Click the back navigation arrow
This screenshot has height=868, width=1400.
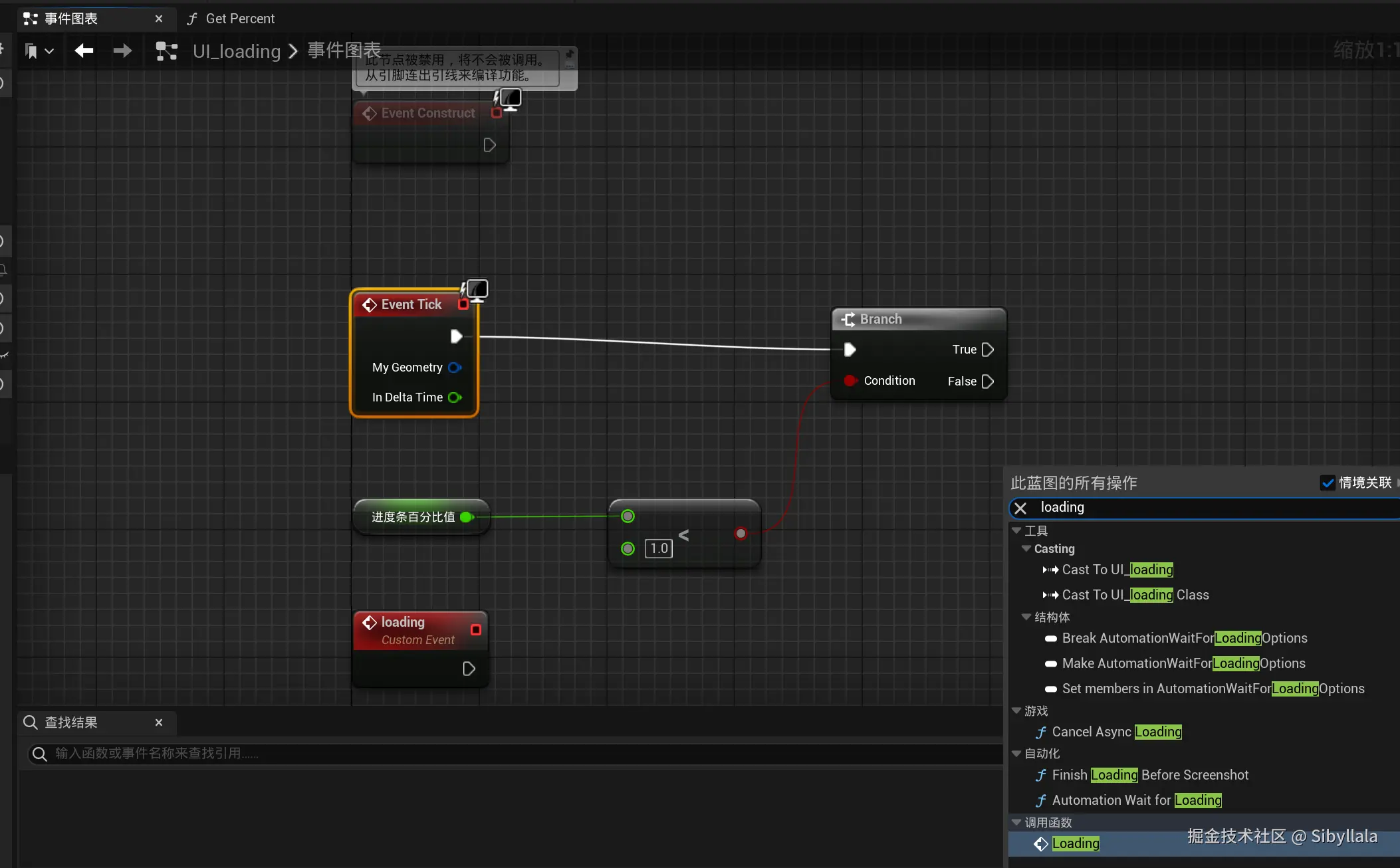pyautogui.click(x=84, y=51)
